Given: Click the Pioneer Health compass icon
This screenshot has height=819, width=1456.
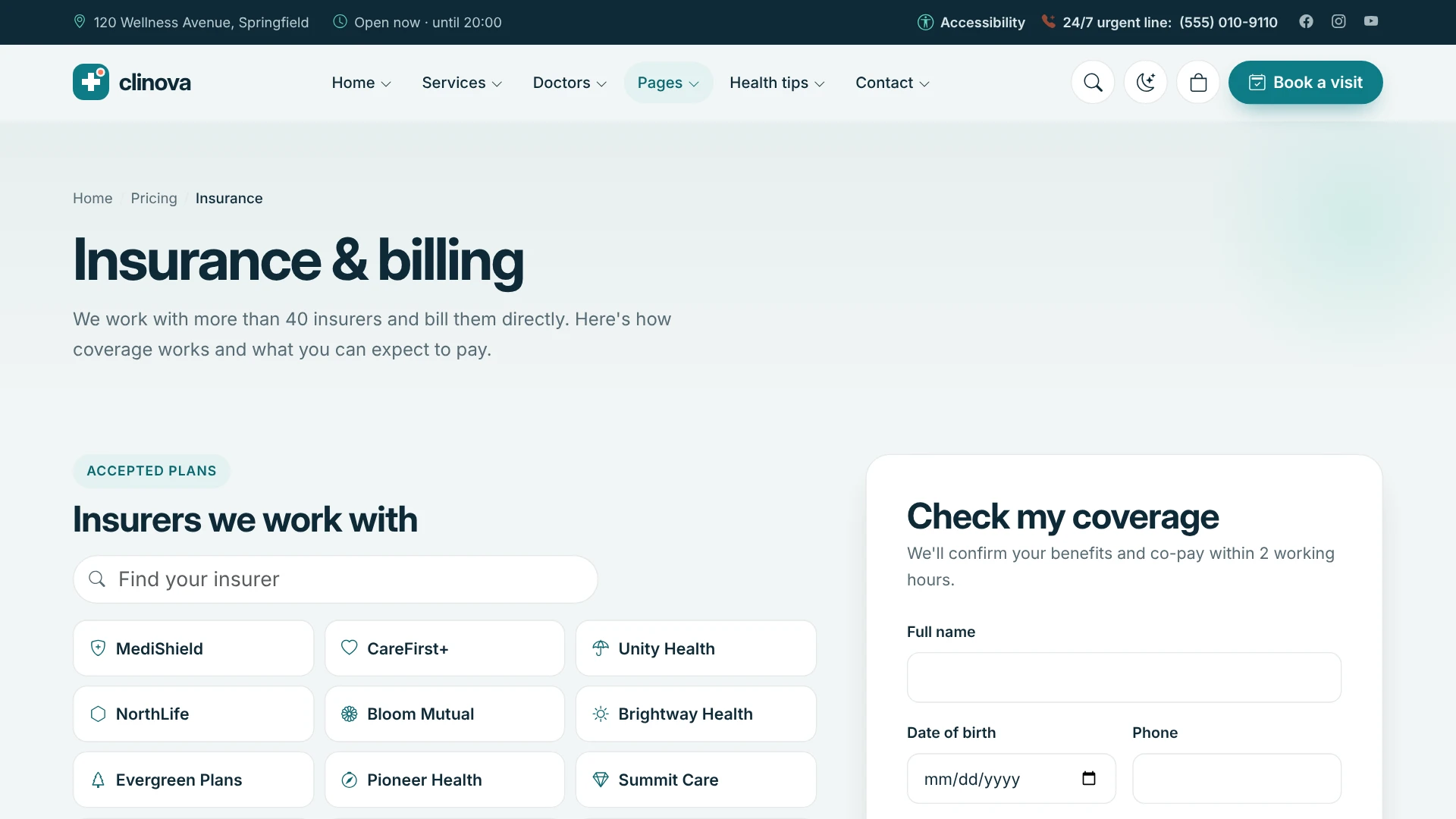Looking at the screenshot, I should coord(349,780).
